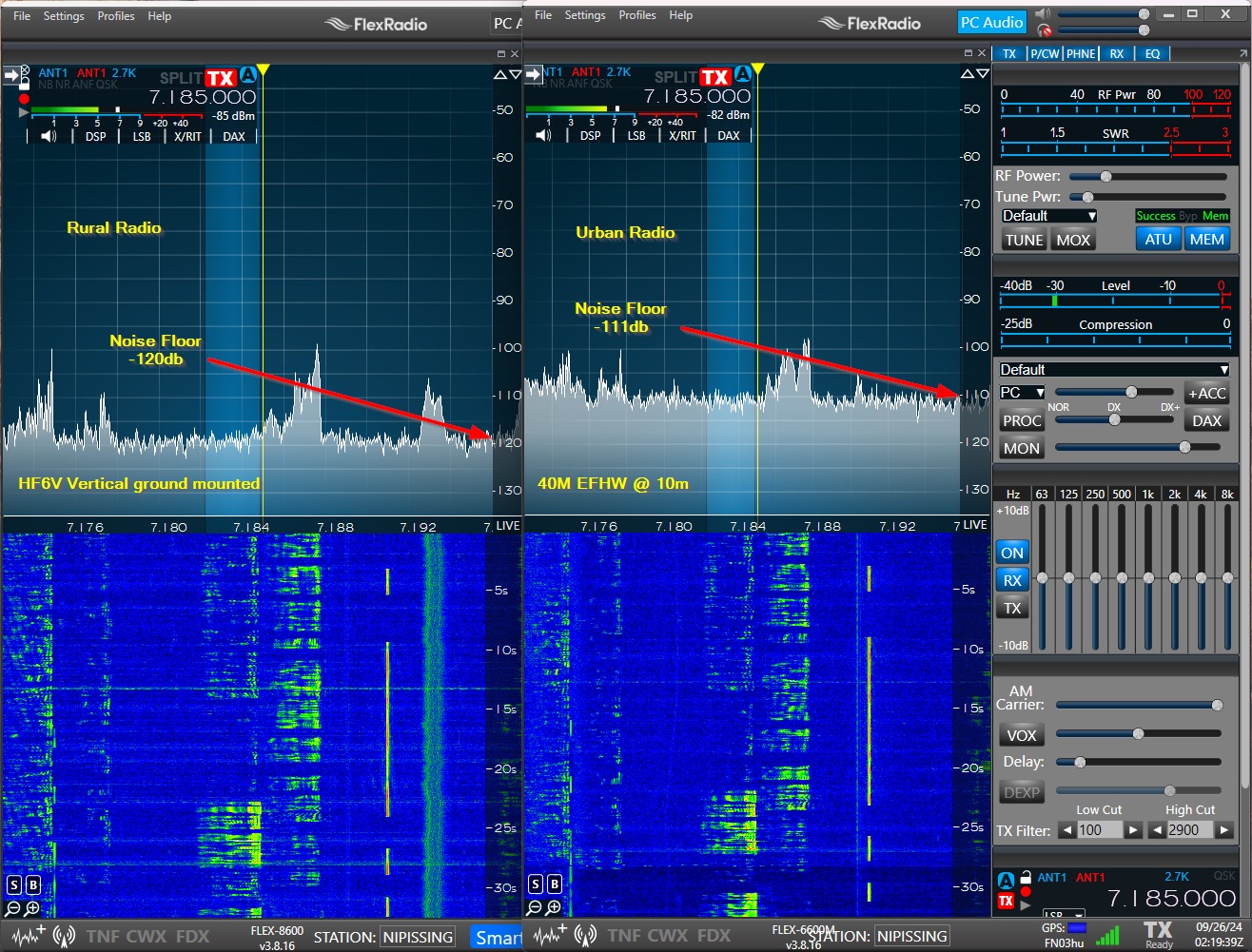Toggle the MON monitor button
Screen dimensions: 1252x952
(x=1022, y=448)
